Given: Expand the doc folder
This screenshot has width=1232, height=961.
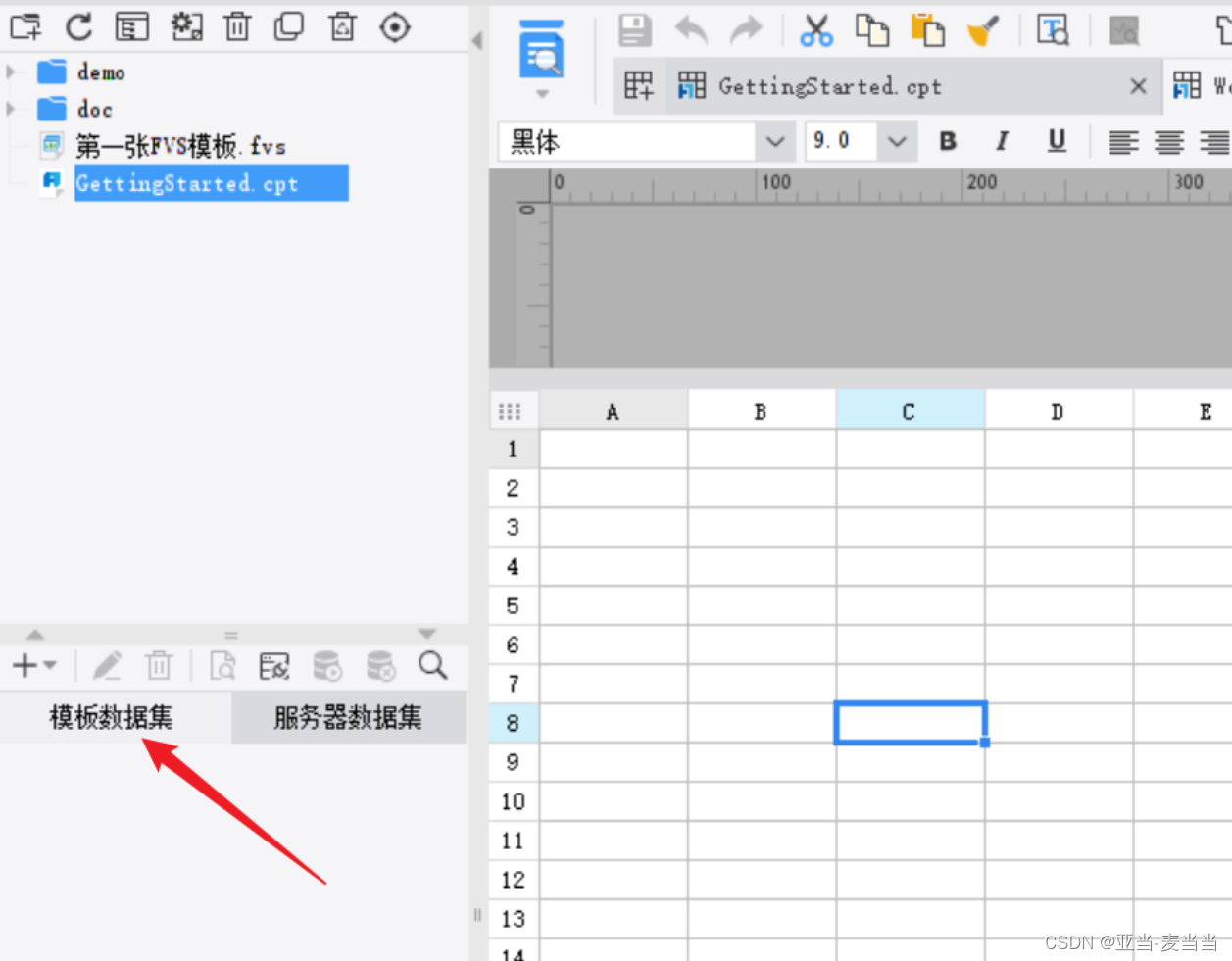Looking at the screenshot, I should point(11,109).
